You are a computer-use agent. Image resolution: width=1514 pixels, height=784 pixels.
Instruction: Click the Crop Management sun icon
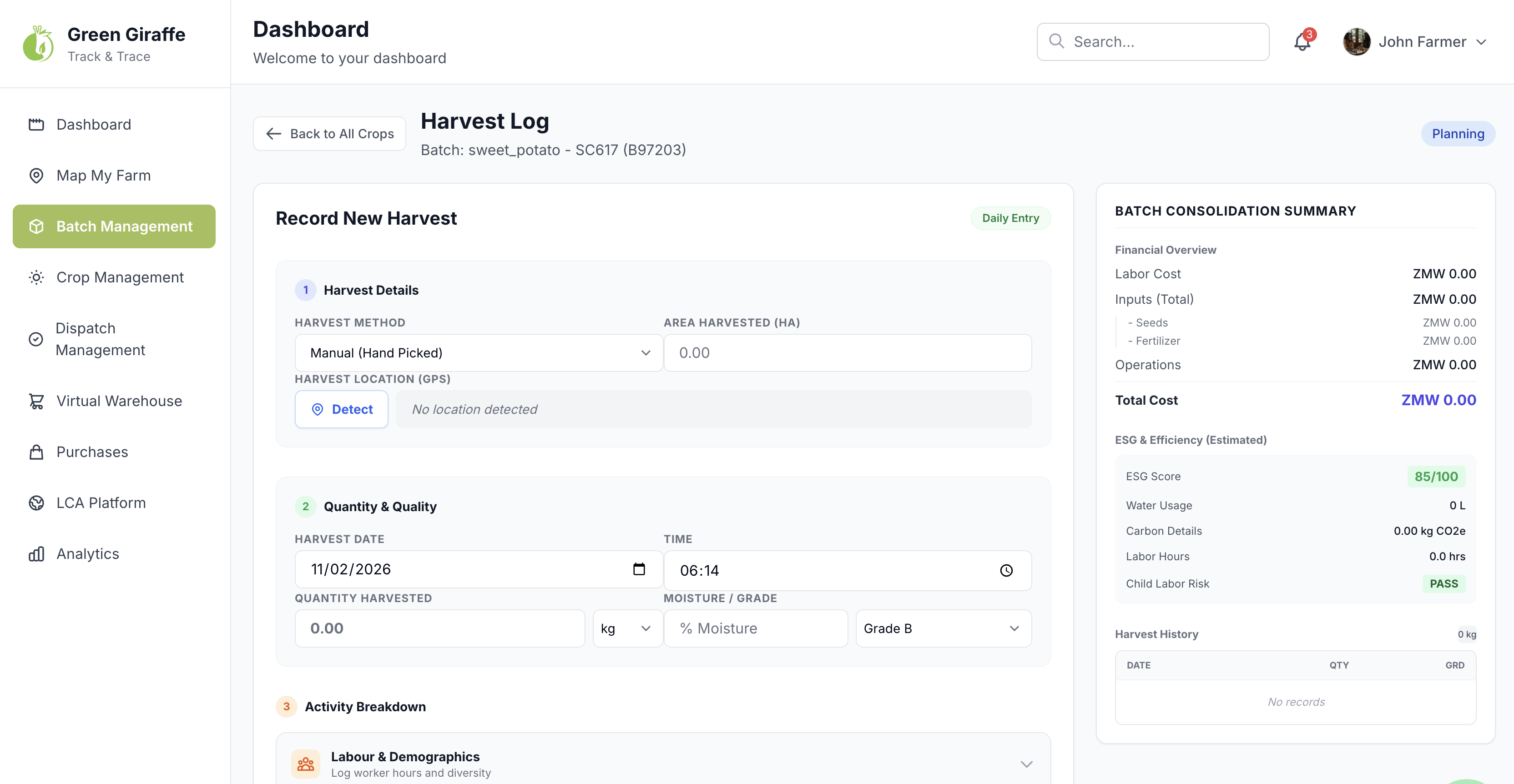point(36,277)
